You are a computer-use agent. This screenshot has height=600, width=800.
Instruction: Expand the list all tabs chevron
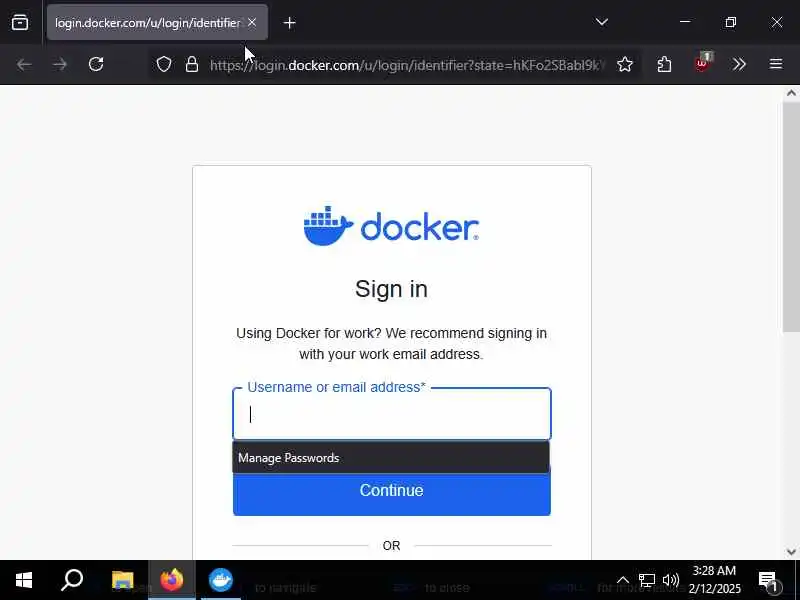pos(602,22)
